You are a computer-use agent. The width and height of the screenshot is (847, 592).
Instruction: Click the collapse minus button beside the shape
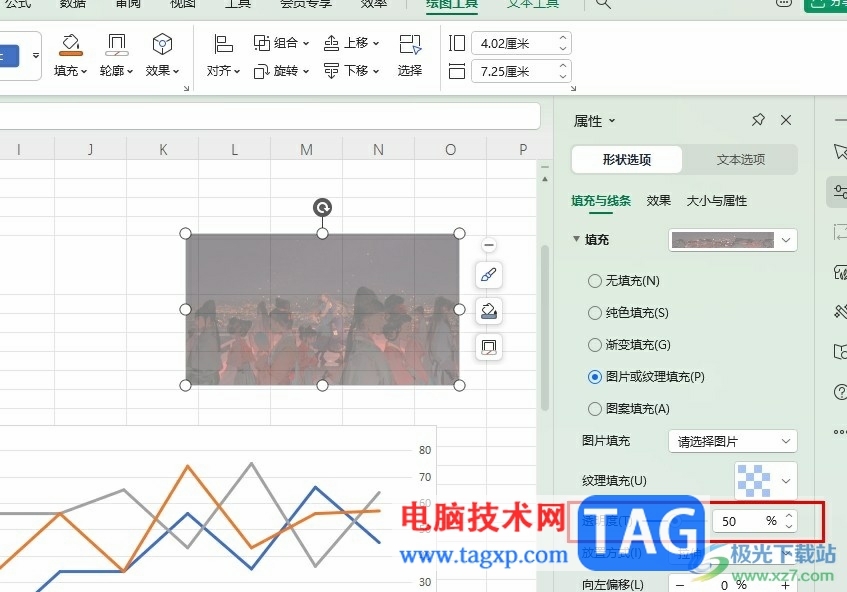(x=489, y=245)
